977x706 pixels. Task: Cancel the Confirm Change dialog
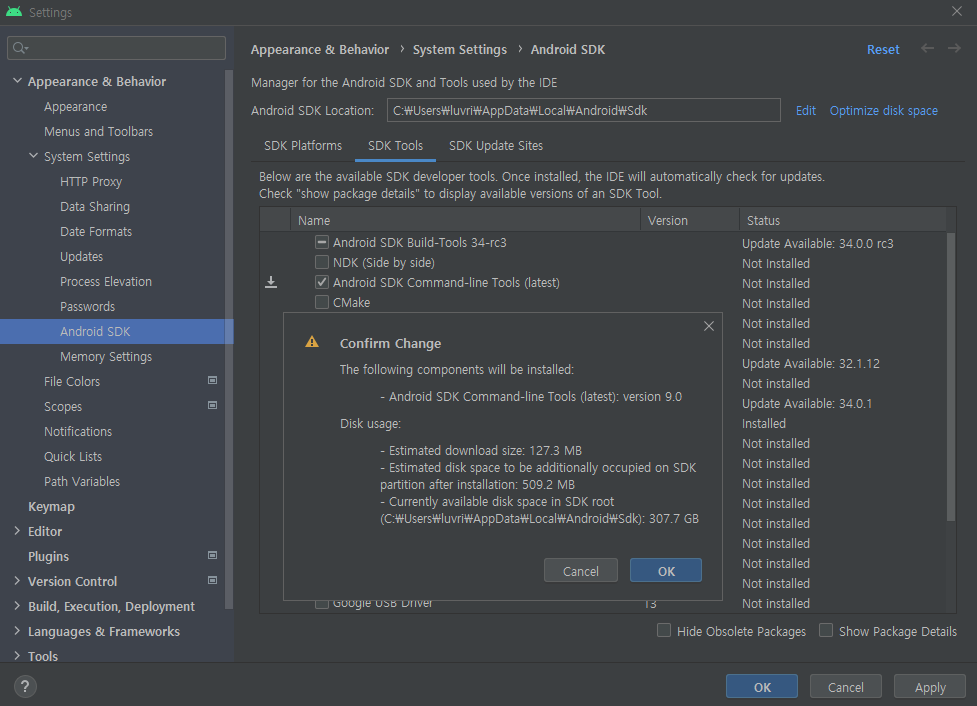[x=581, y=571]
